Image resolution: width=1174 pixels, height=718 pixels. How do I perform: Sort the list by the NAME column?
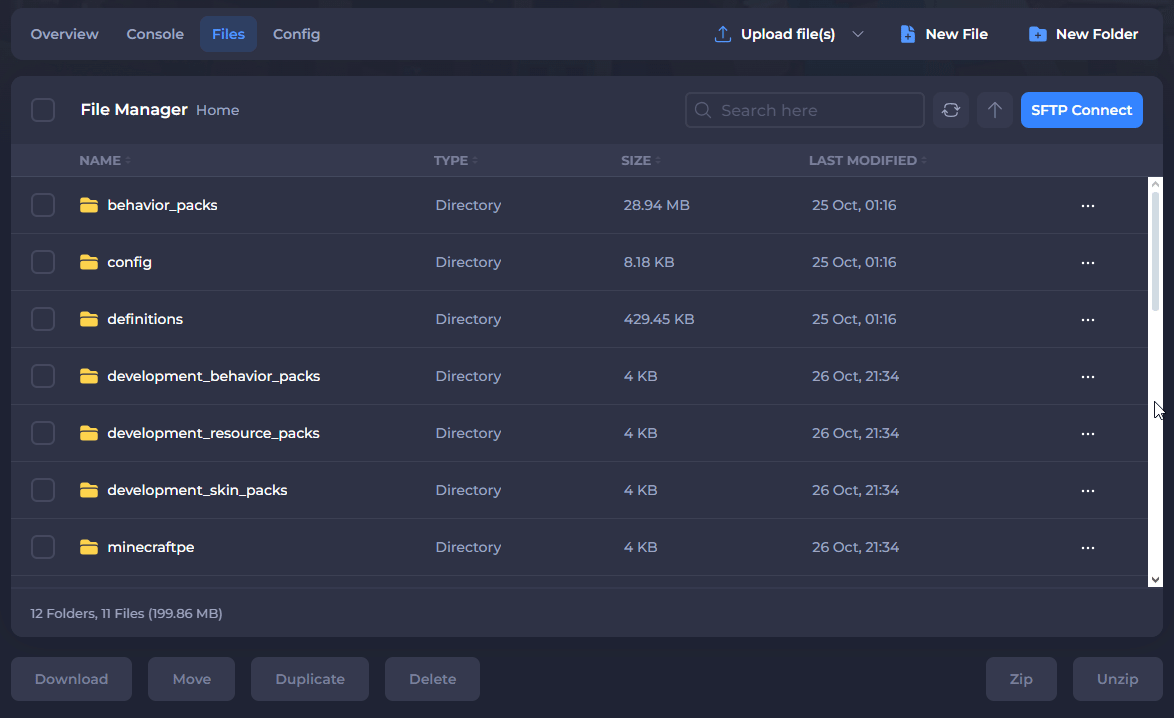[100, 160]
